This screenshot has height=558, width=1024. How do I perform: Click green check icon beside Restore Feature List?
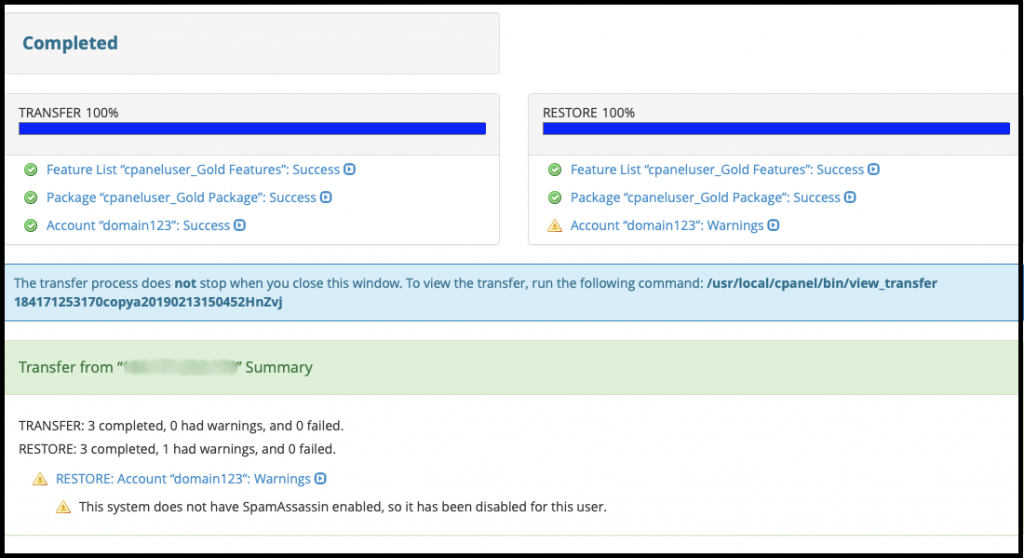[554, 170]
